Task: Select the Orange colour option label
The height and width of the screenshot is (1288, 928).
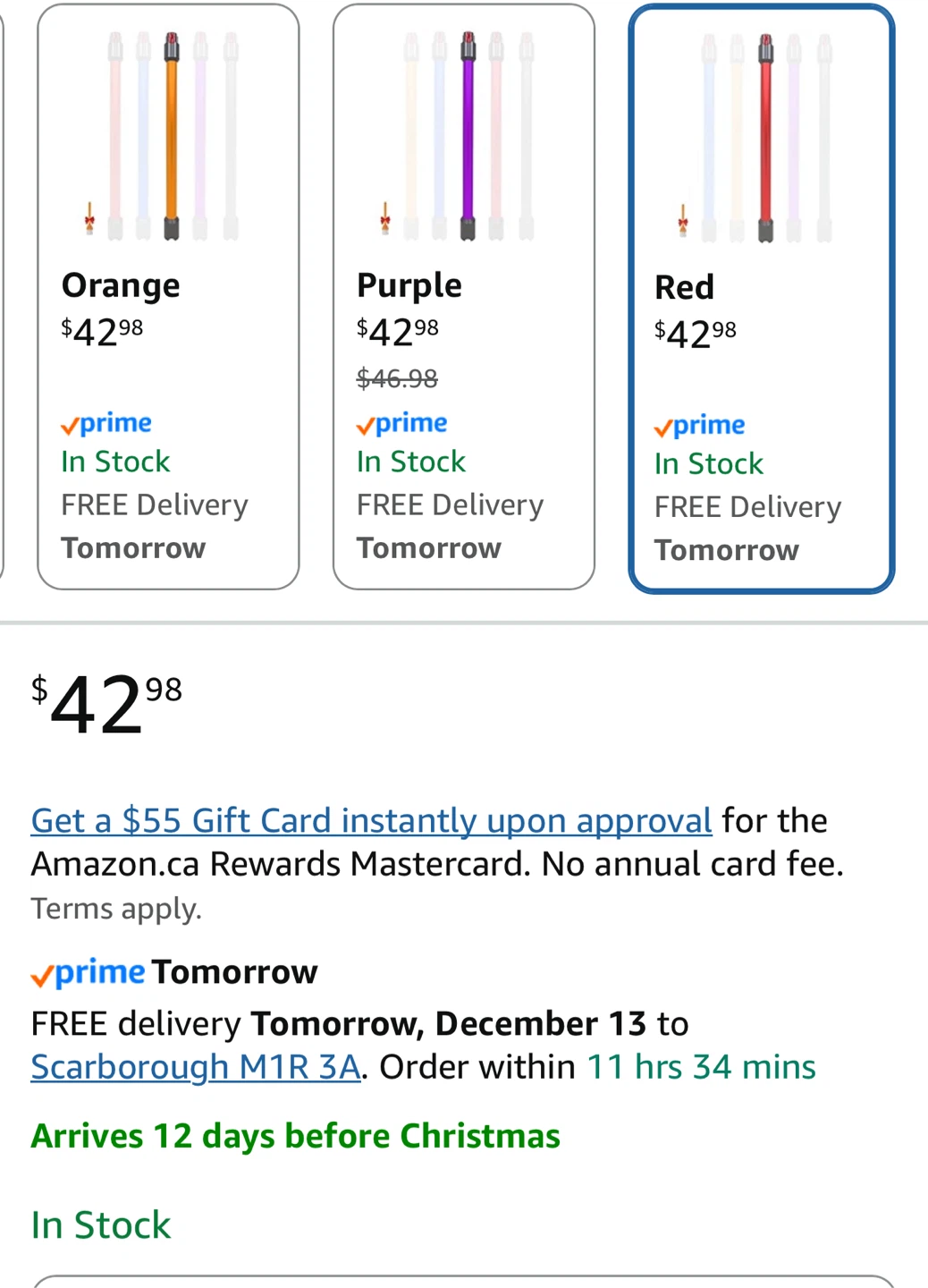Action: point(121,285)
